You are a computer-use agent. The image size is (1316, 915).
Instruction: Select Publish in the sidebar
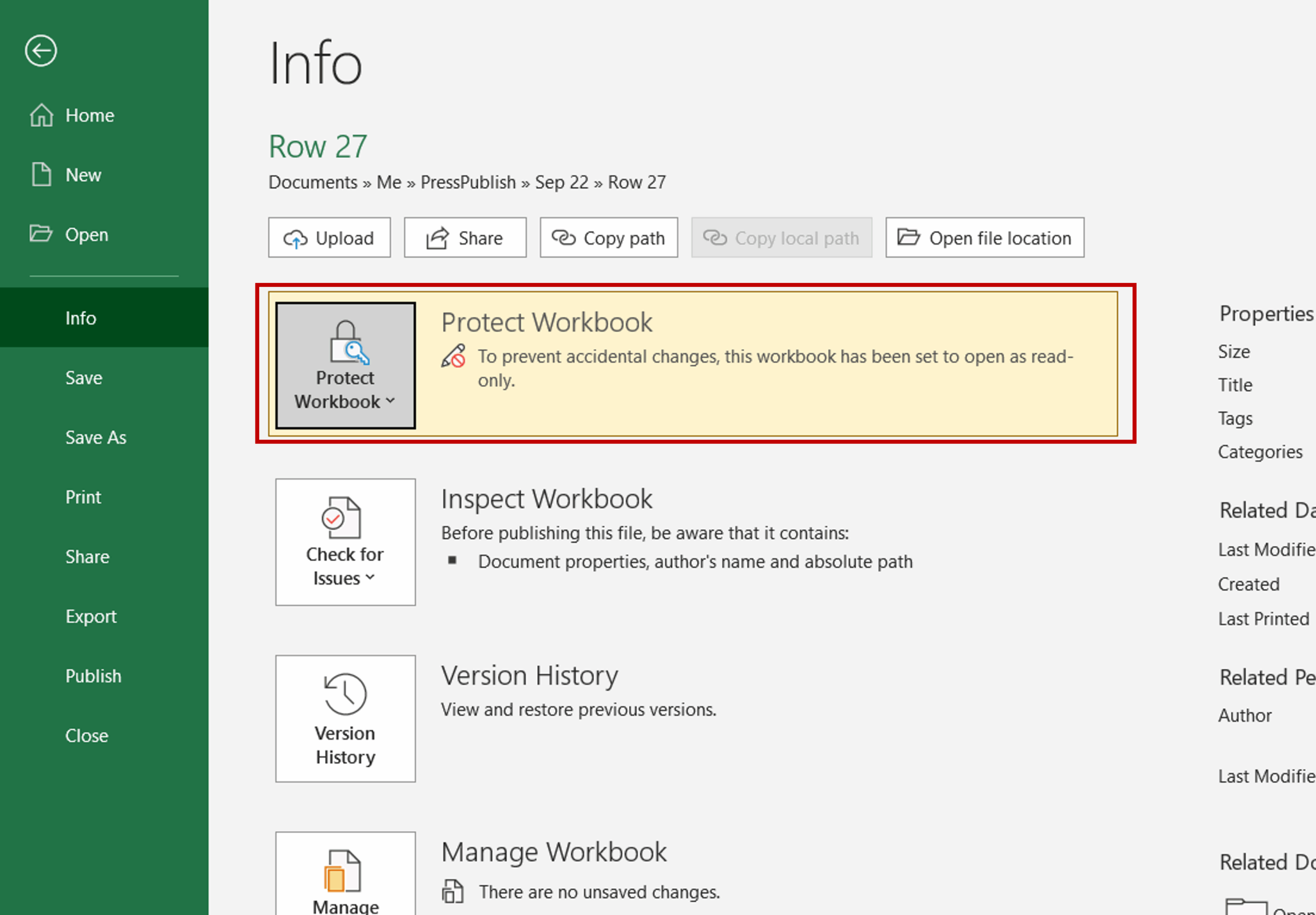pos(93,676)
